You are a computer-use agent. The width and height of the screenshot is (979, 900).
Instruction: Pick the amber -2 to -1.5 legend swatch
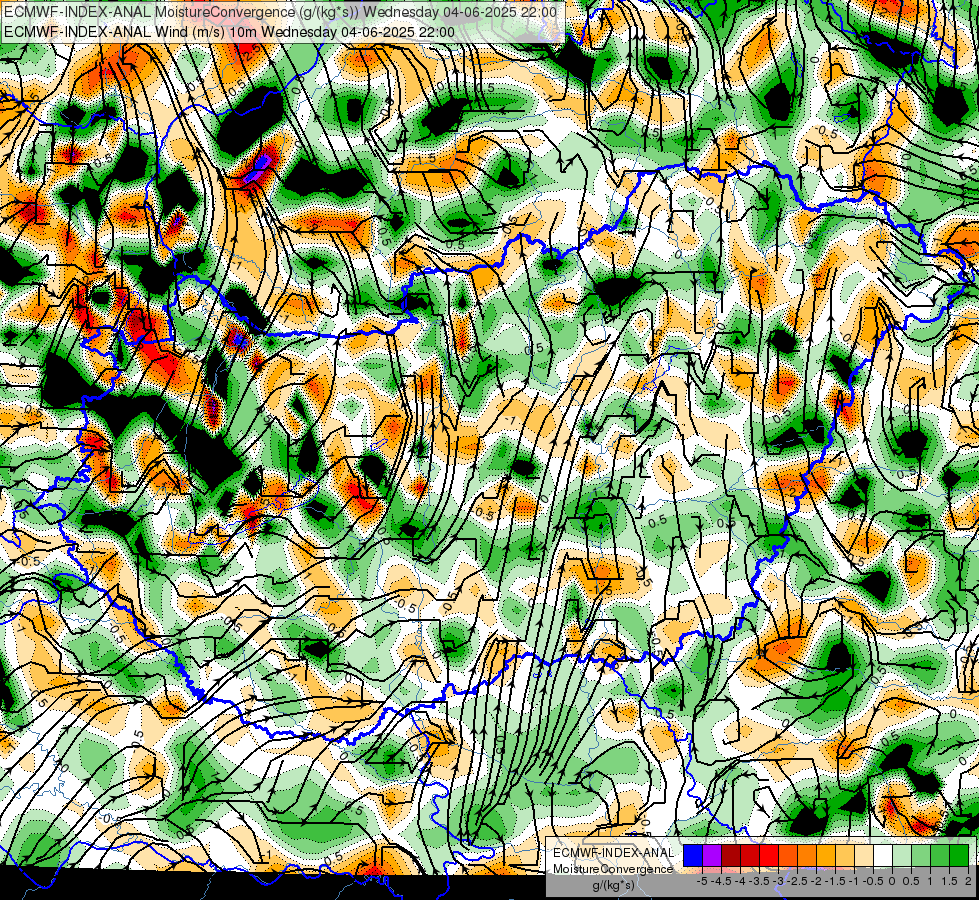(826, 856)
